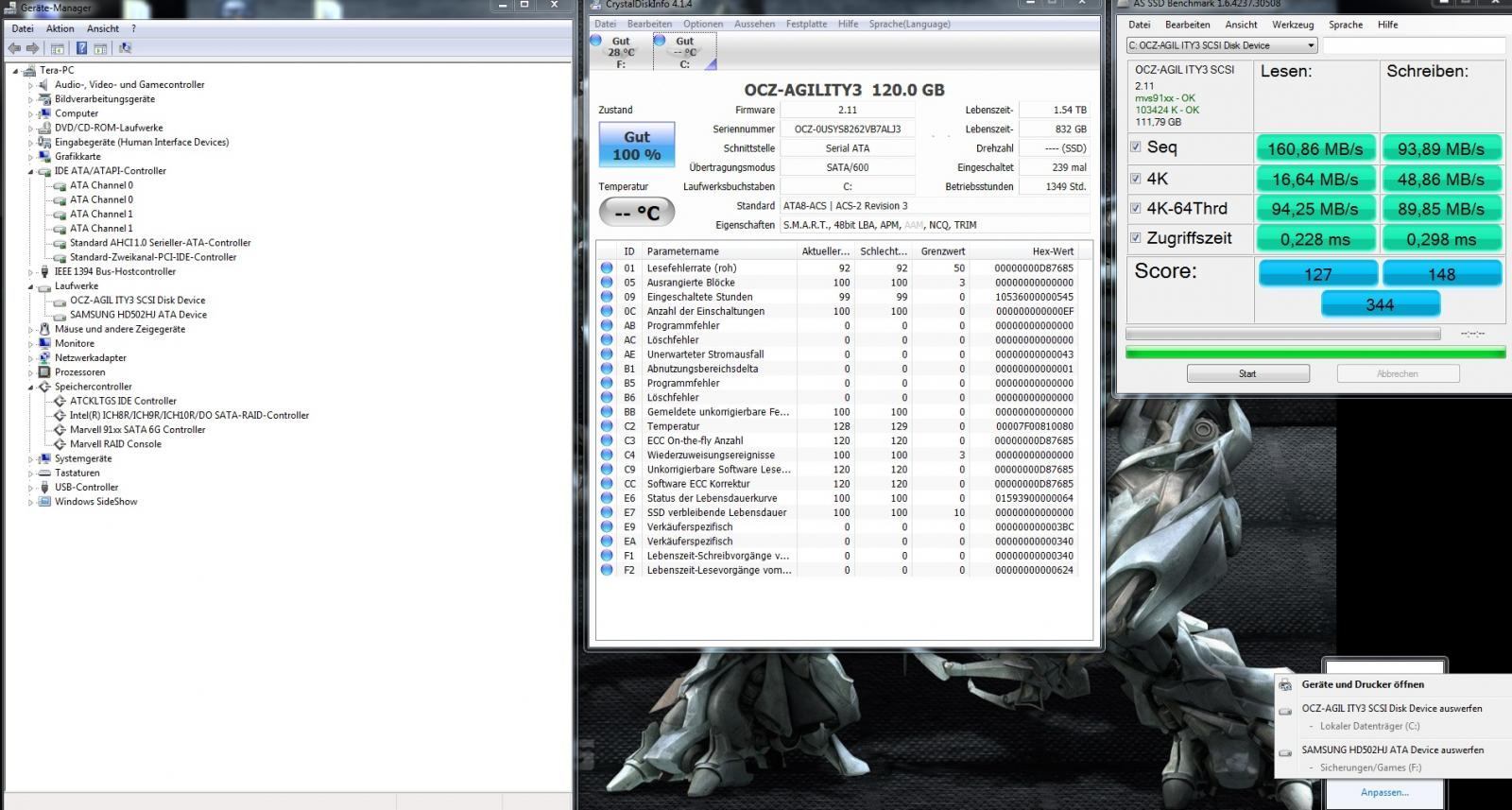This screenshot has width=1512, height=810.
Task: Click the Hex-Wert column header
Action: click(1024, 251)
